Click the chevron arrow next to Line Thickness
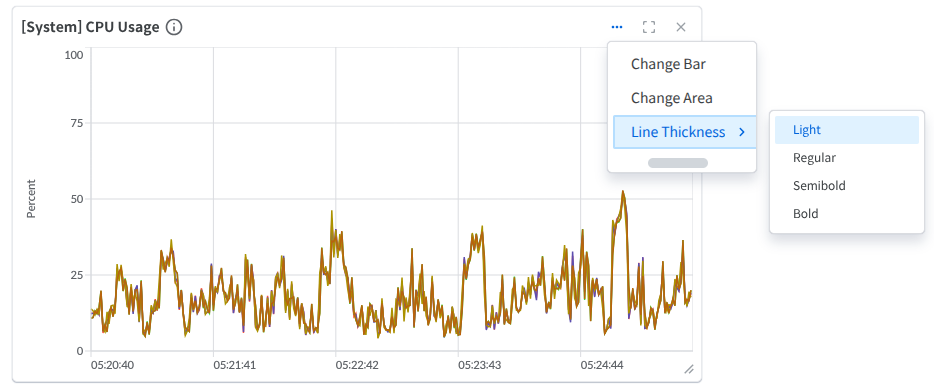Image resolution: width=934 pixels, height=387 pixels. click(742, 132)
